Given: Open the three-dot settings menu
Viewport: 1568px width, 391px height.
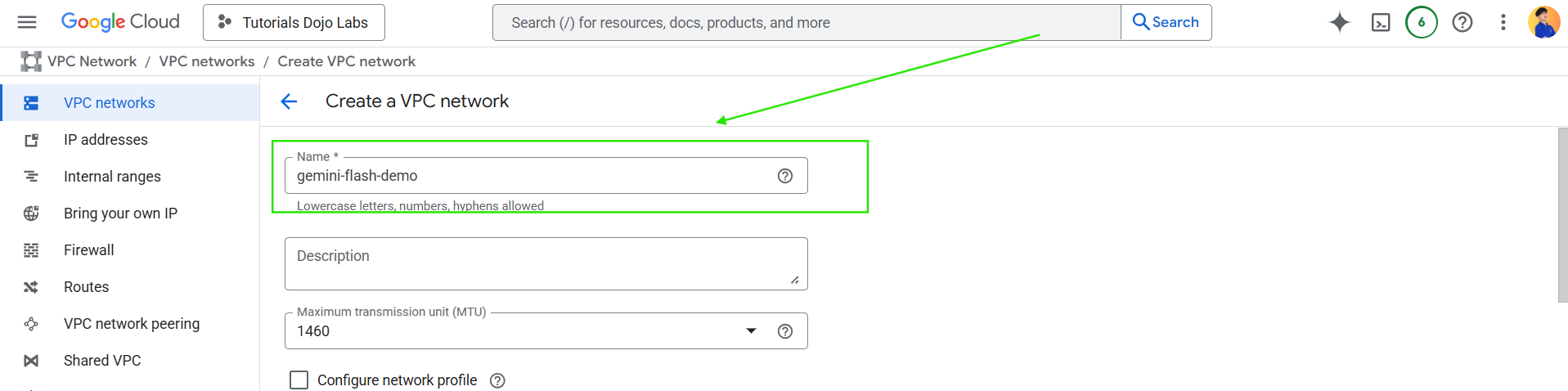Looking at the screenshot, I should [1503, 22].
